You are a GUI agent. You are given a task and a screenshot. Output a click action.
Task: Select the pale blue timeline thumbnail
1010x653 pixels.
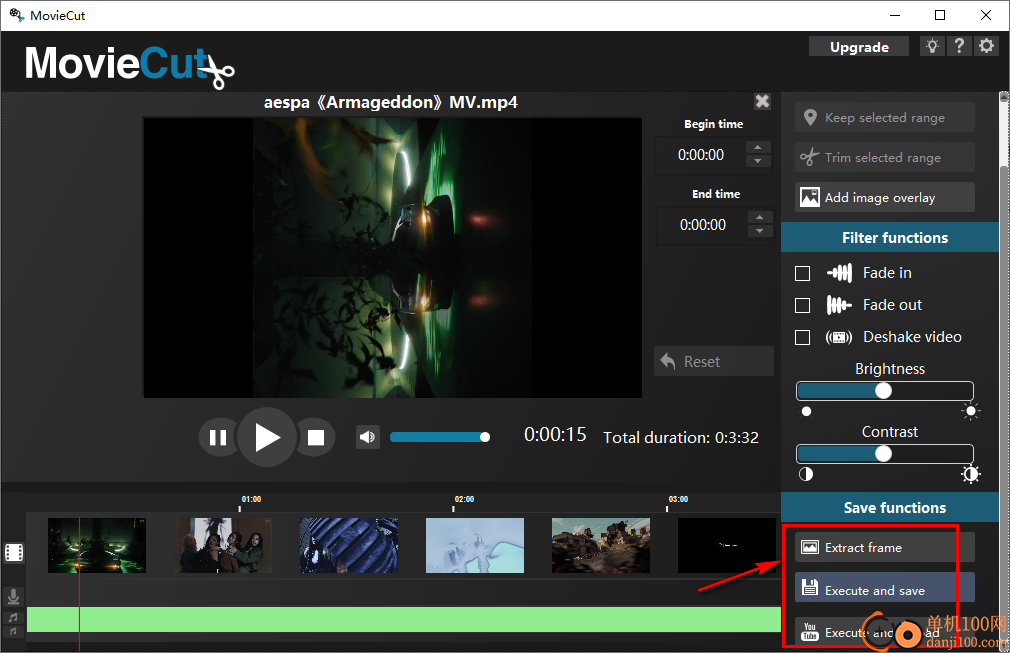coord(475,545)
